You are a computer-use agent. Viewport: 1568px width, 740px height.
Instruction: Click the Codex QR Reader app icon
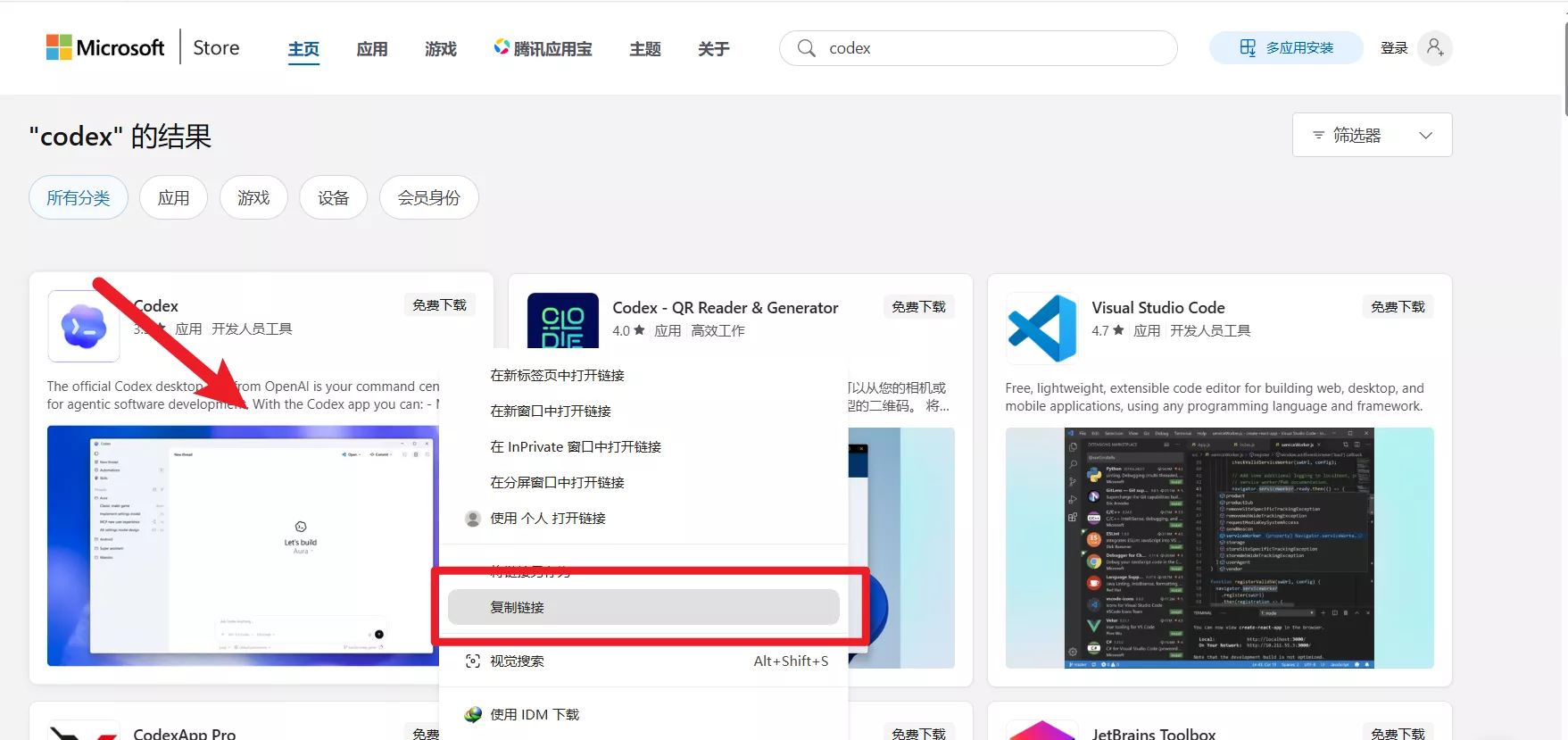(563, 320)
